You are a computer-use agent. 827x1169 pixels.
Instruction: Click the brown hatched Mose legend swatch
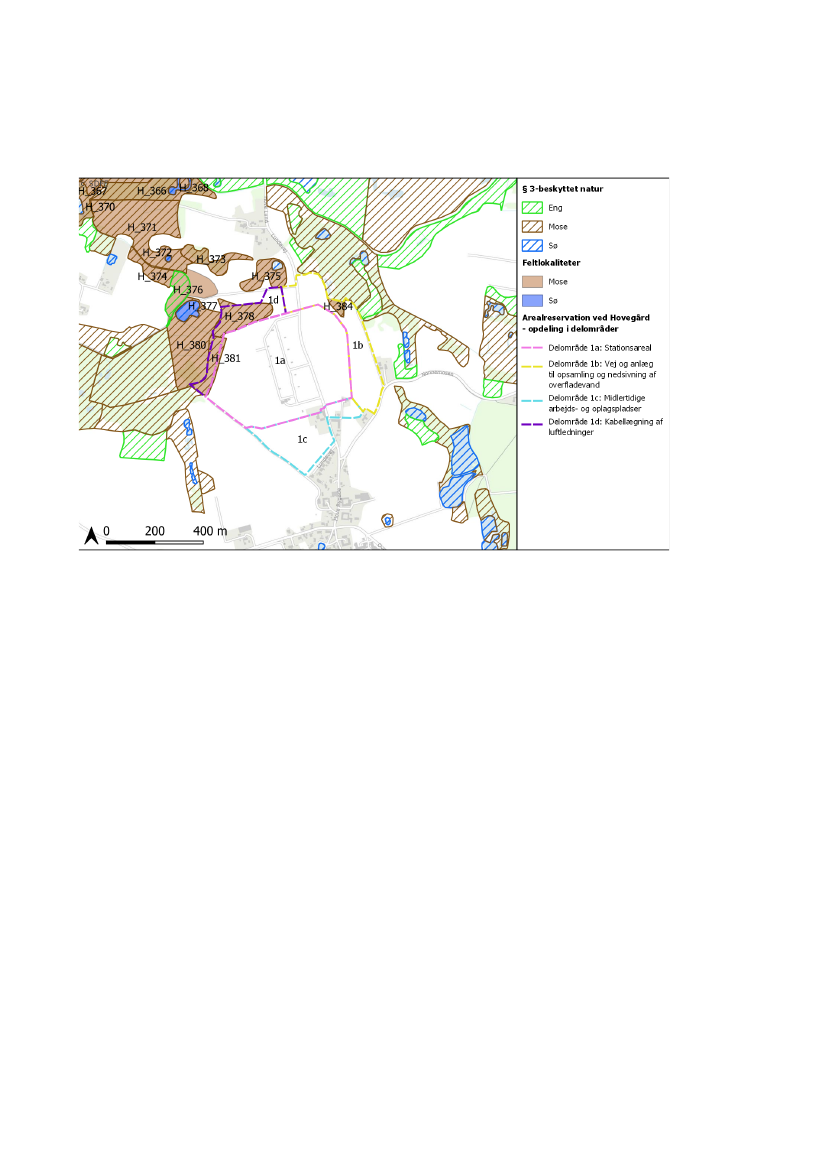point(532,227)
